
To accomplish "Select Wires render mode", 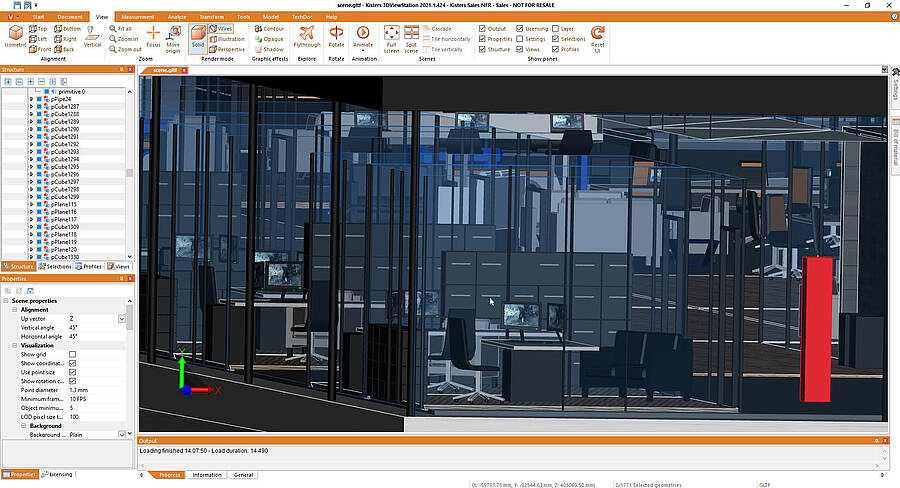I will (220, 29).
